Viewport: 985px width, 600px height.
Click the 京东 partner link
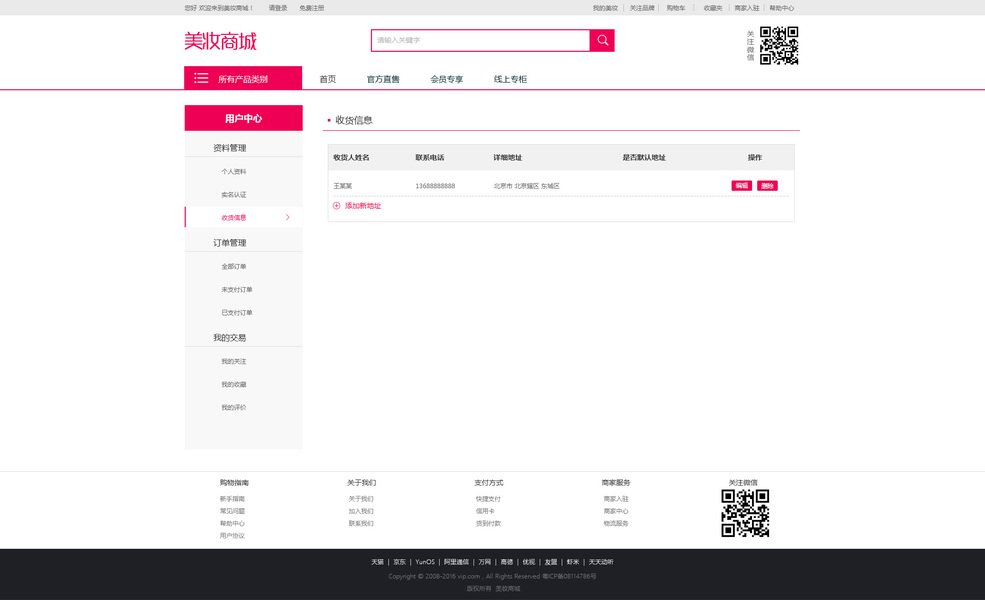pyautogui.click(x=400, y=562)
